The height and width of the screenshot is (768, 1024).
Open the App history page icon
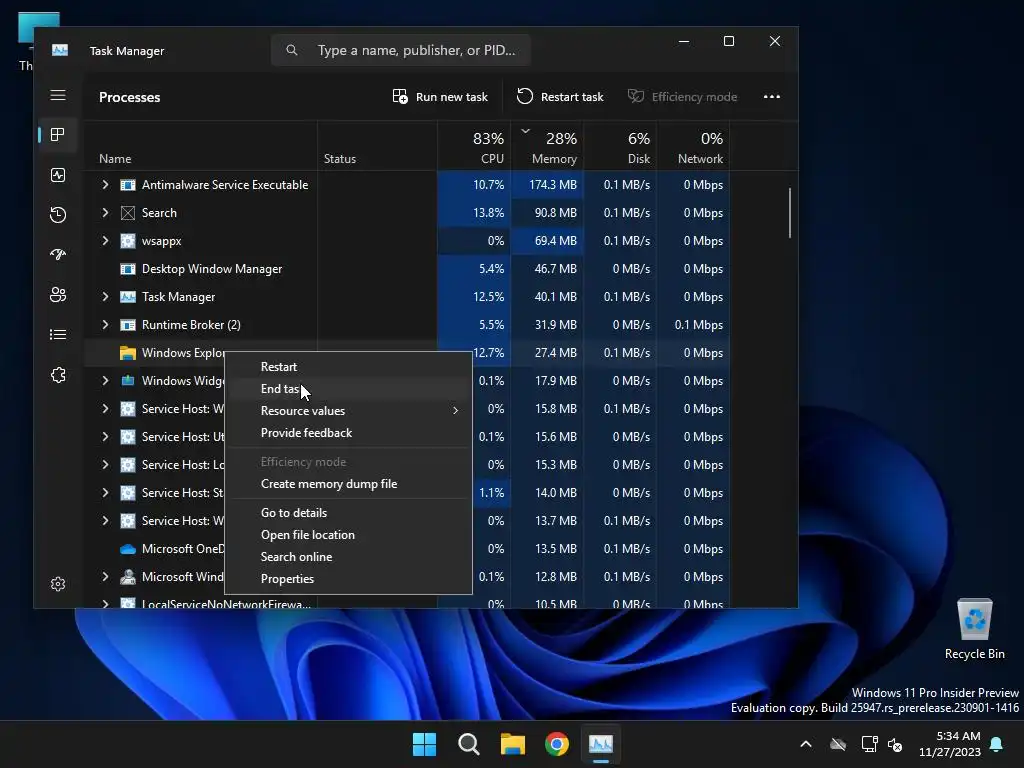pos(58,215)
